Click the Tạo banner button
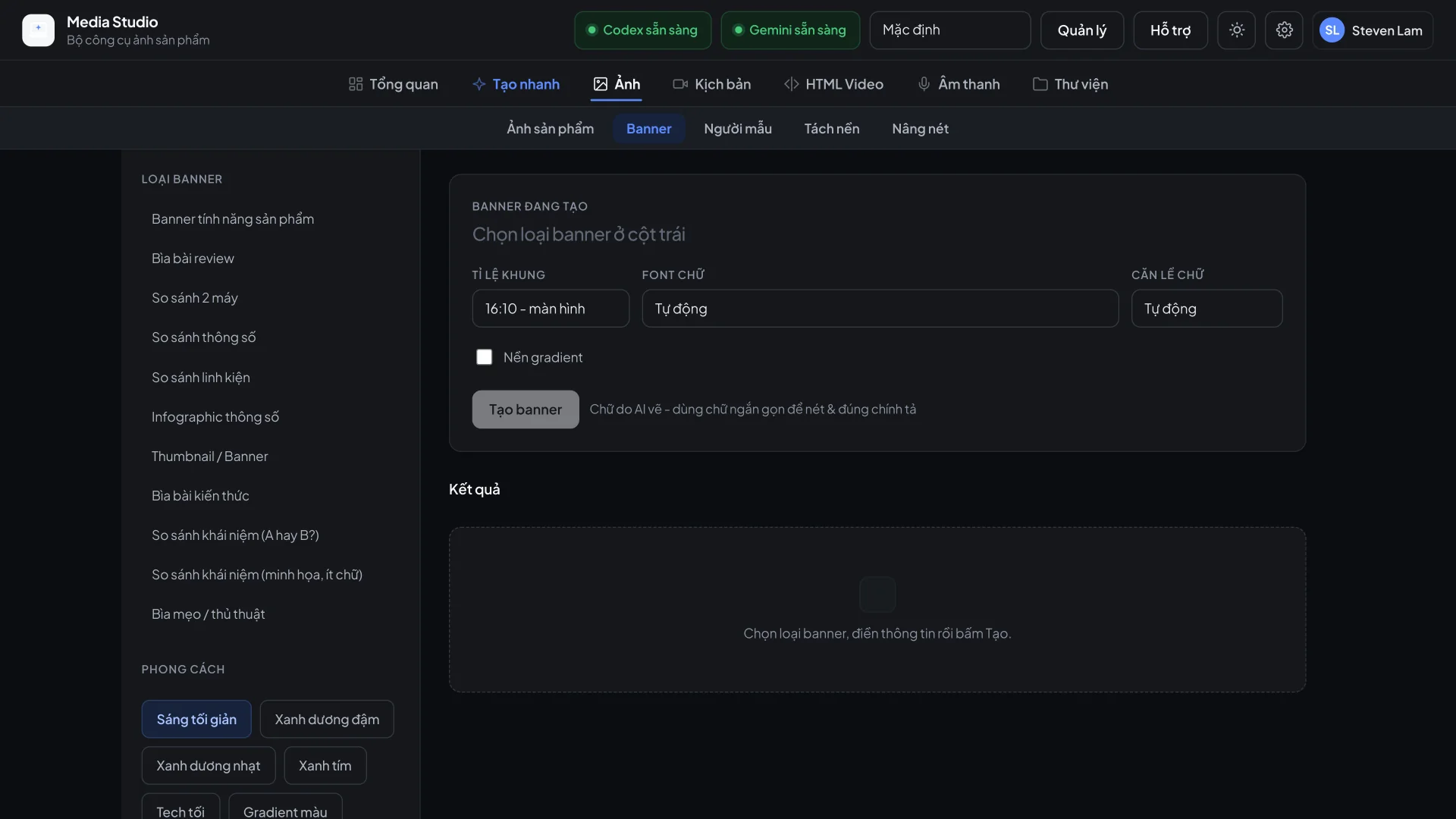The width and height of the screenshot is (1456, 819). click(x=526, y=409)
